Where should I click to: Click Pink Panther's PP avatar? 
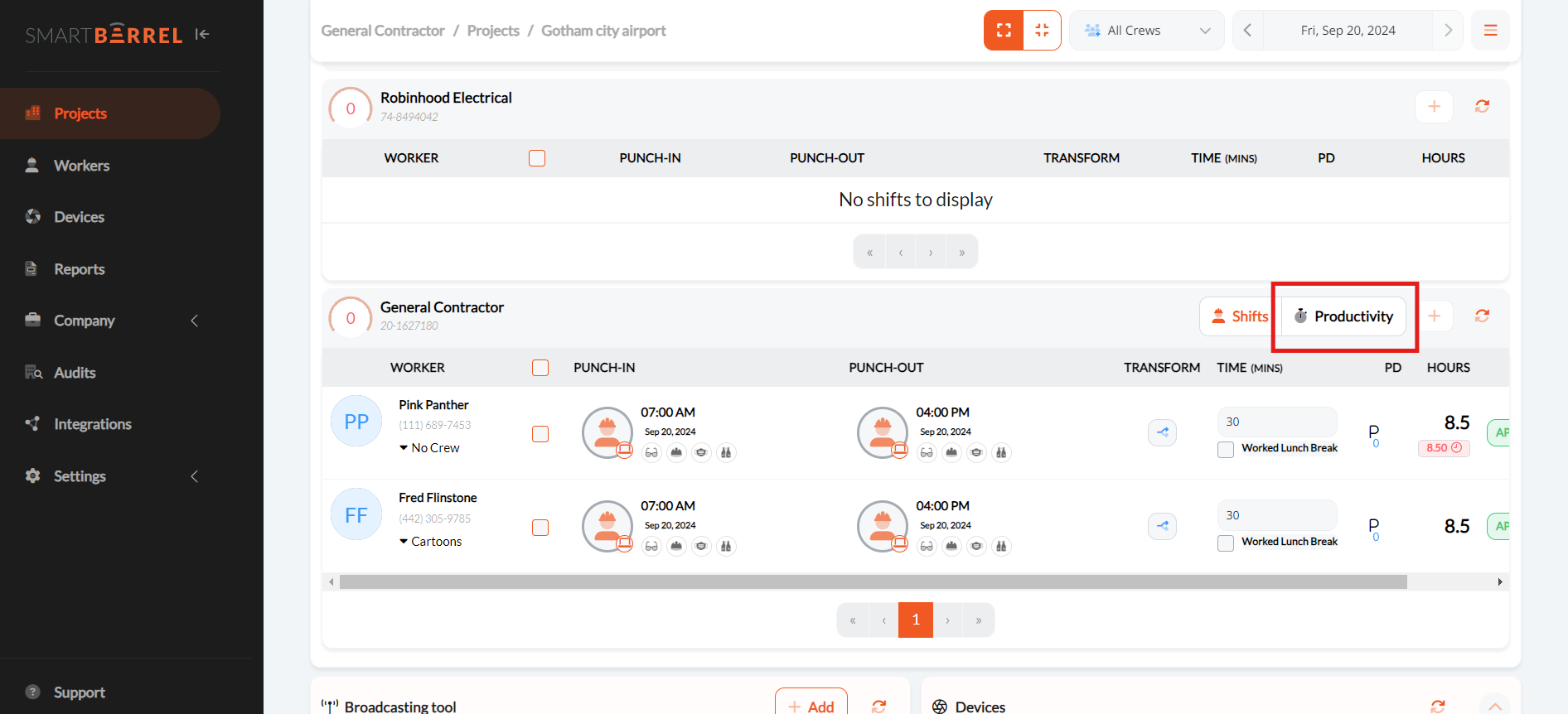(356, 422)
